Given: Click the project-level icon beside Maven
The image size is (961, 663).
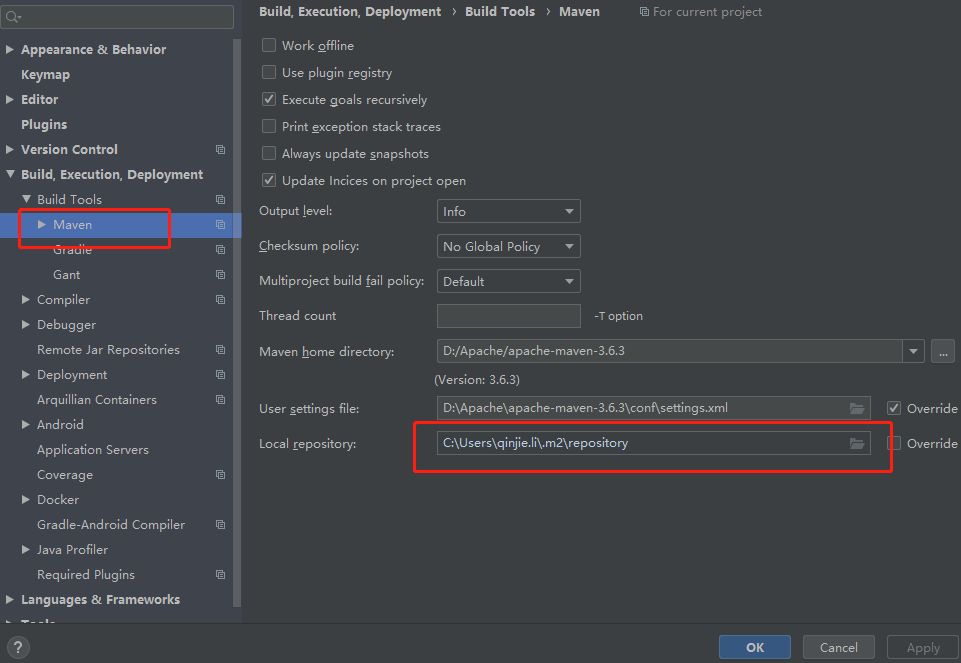Looking at the screenshot, I should click(220, 224).
